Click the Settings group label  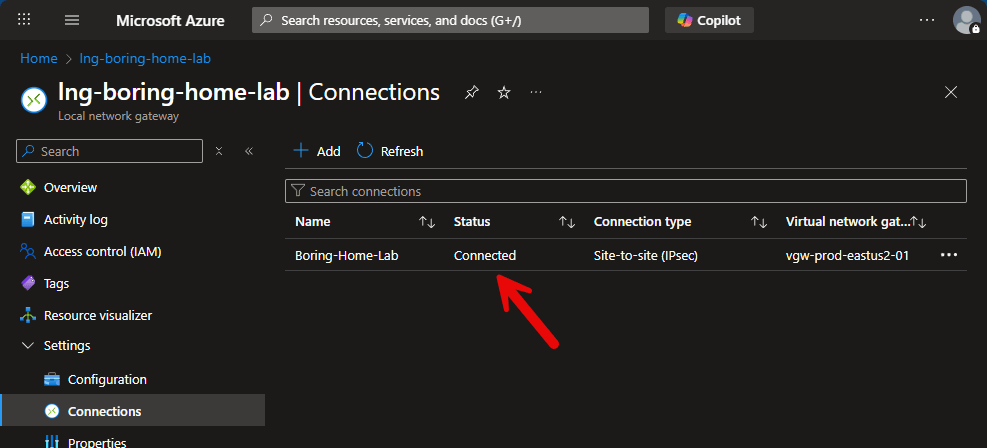tap(67, 345)
